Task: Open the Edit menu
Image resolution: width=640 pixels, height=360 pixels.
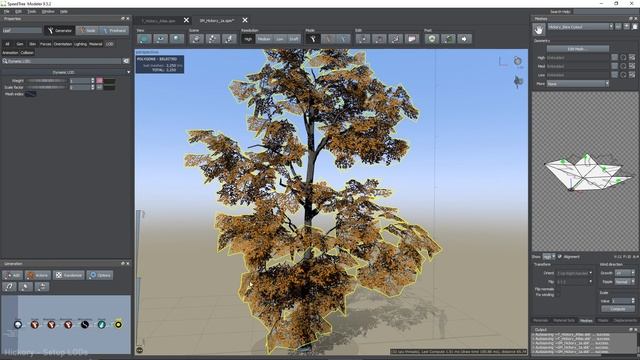Action: tap(18, 11)
